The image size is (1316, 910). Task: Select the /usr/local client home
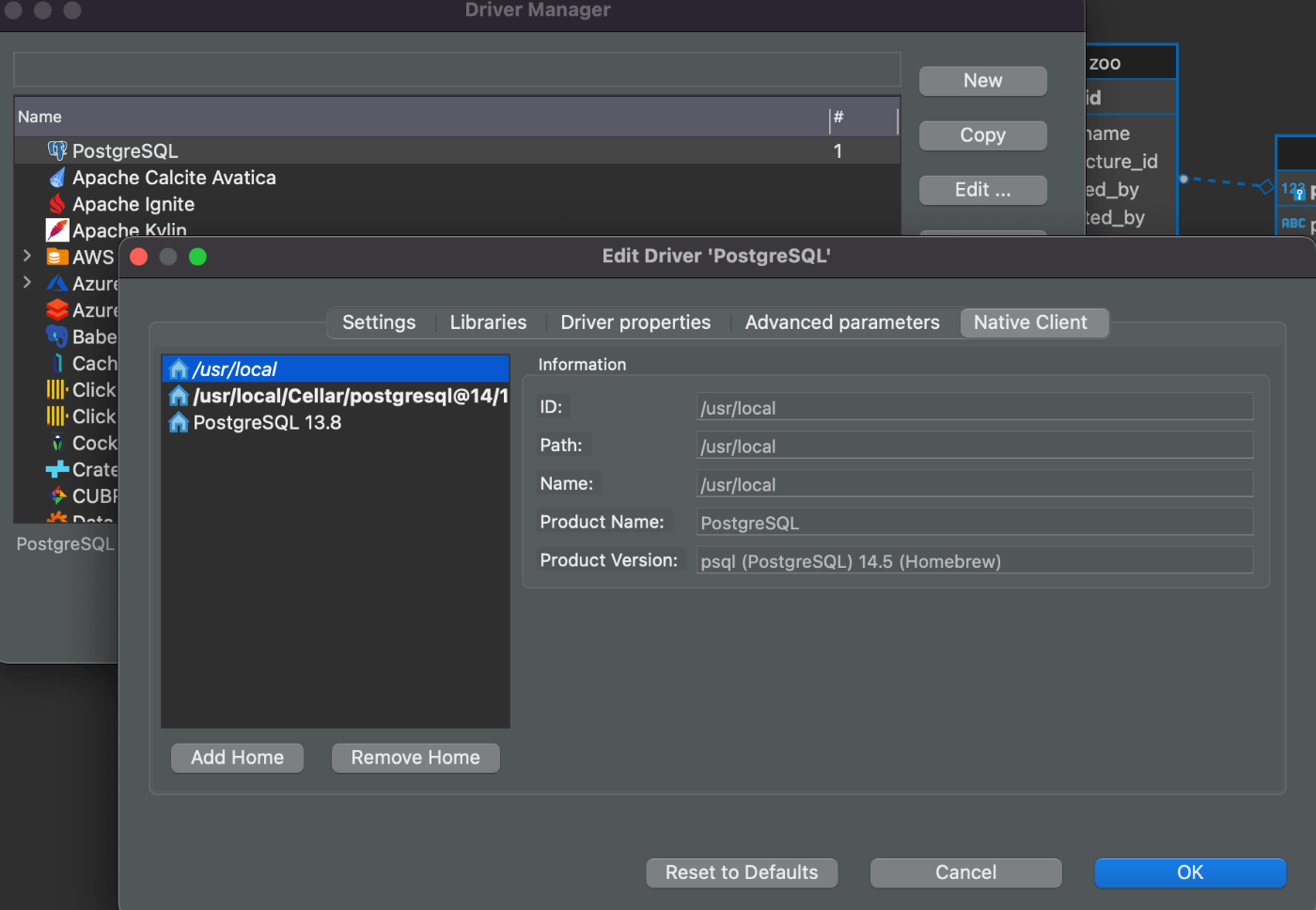(x=336, y=369)
